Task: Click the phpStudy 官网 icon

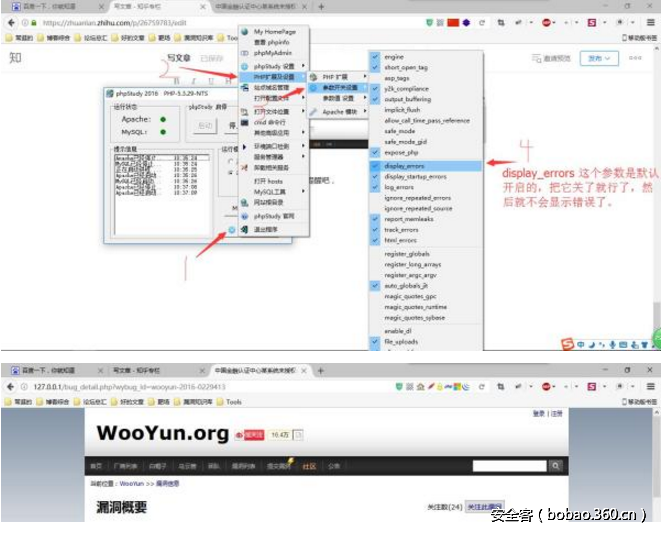Action: (x=245, y=216)
